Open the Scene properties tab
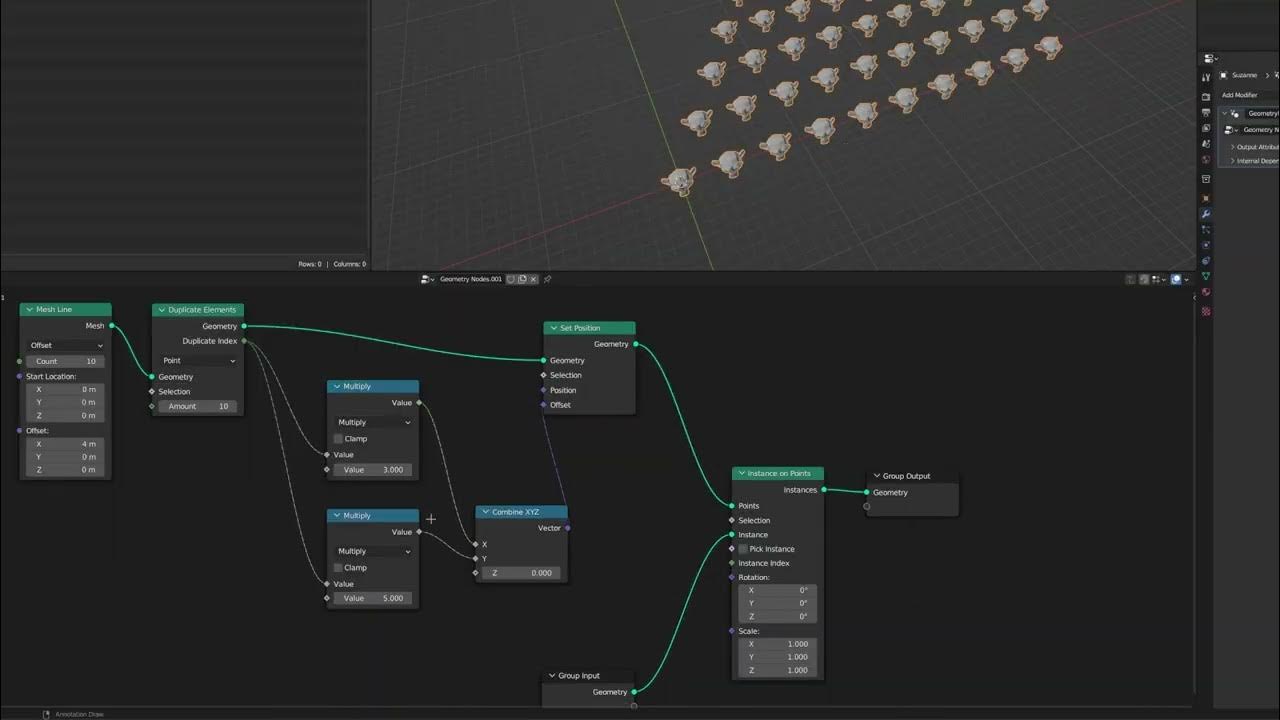 click(1206, 144)
